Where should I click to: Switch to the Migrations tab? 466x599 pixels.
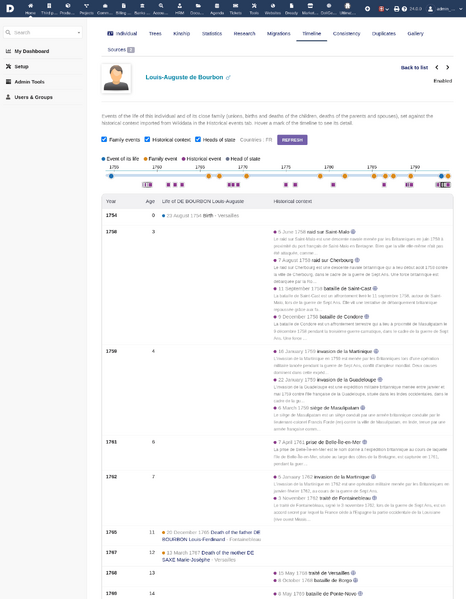click(278, 34)
